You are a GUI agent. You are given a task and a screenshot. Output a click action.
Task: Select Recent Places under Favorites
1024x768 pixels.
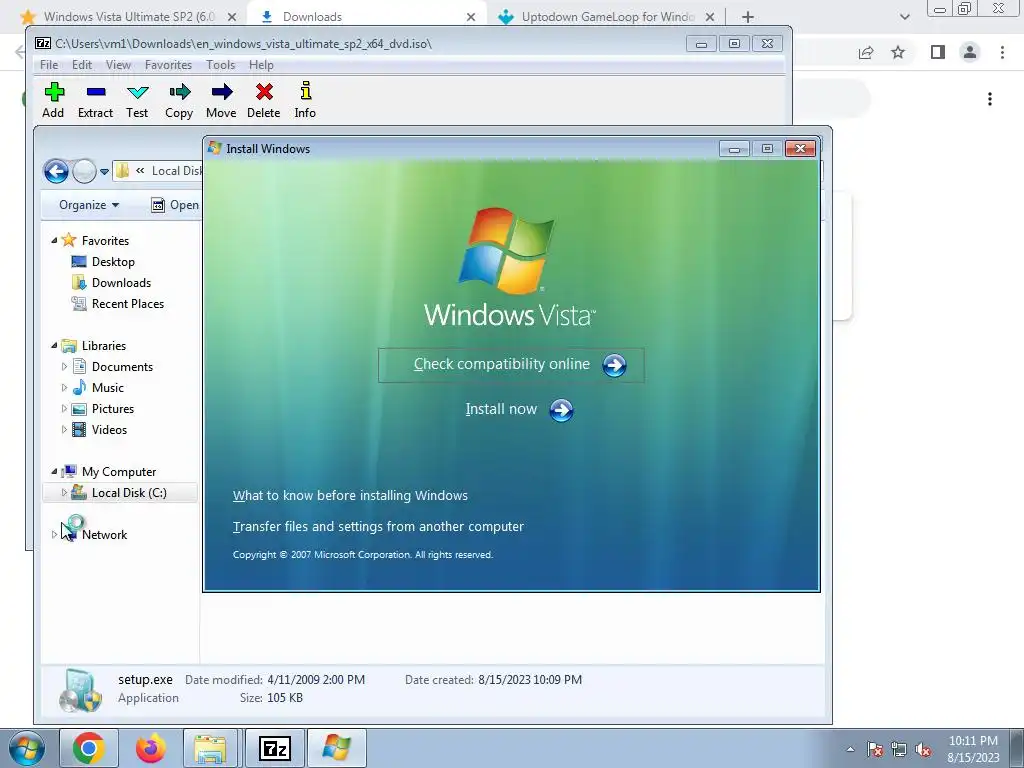click(127, 304)
